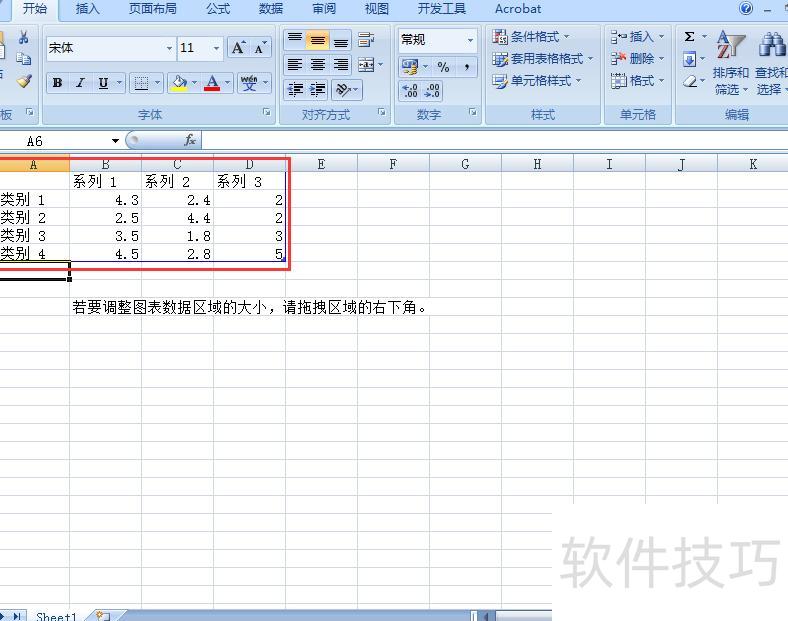The height and width of the screenshot is (621, 788).
Task: Switch to 页面布局 Page Layout tab
Action: pos(153,9)
